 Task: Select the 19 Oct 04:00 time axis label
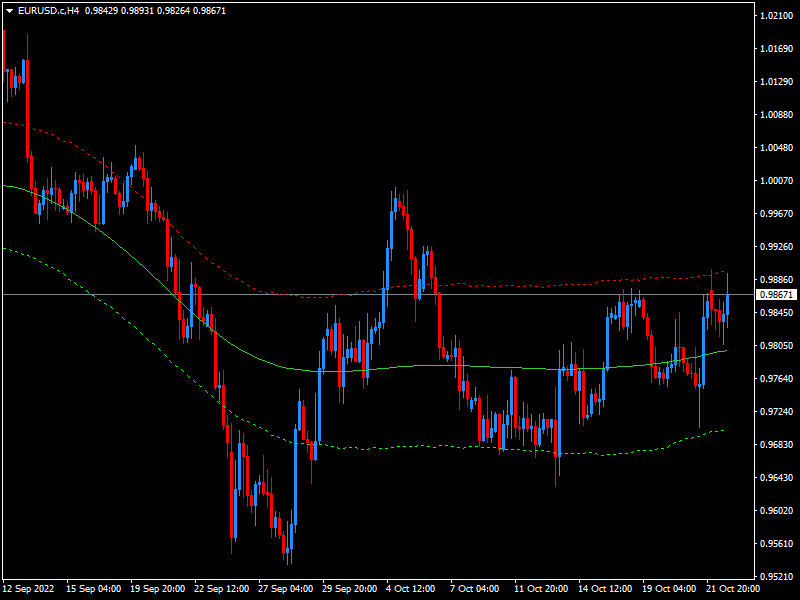pos(669,589)
